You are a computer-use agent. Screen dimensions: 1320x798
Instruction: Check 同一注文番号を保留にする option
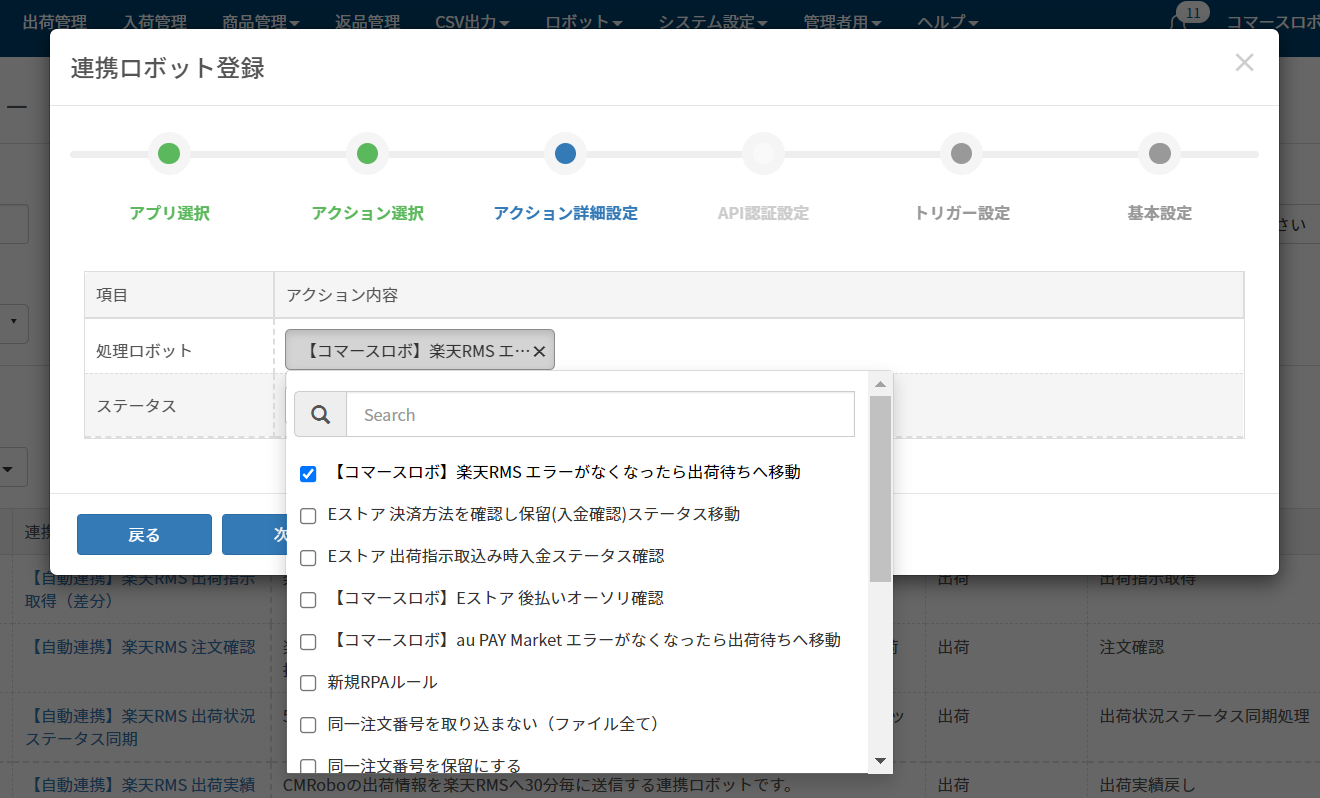pyautogui.click(x=308, y=767)
